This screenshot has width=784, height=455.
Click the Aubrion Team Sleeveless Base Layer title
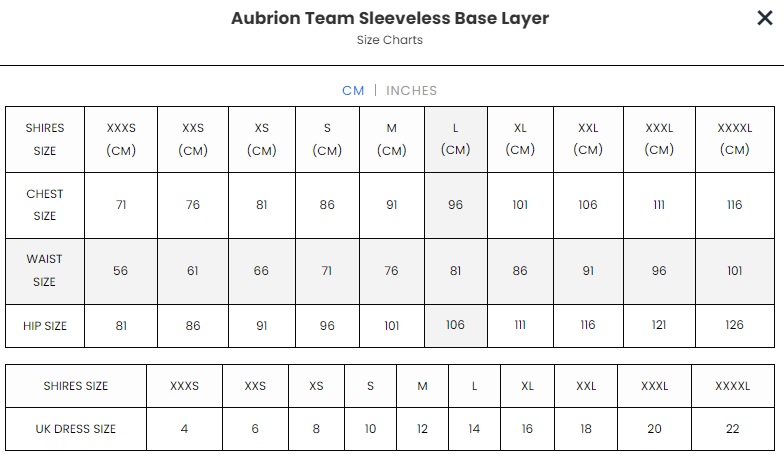[x=390, y=18]
